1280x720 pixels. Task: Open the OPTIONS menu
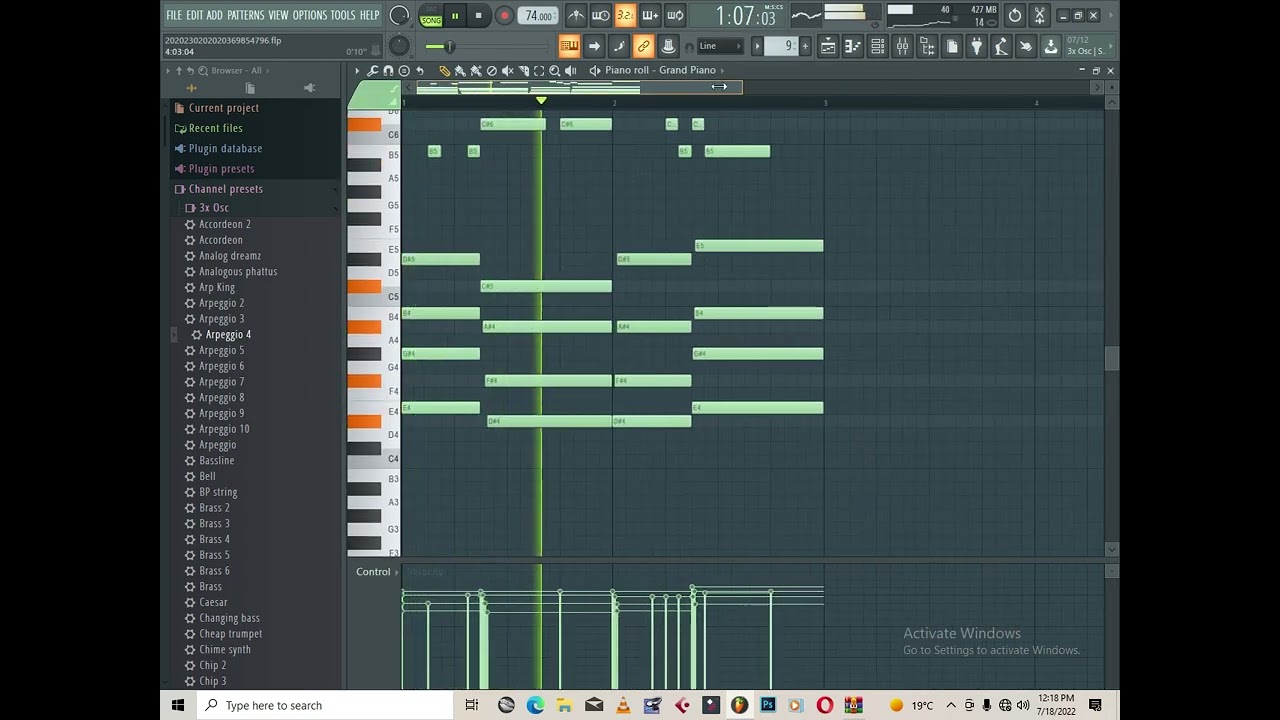[310, 15]
